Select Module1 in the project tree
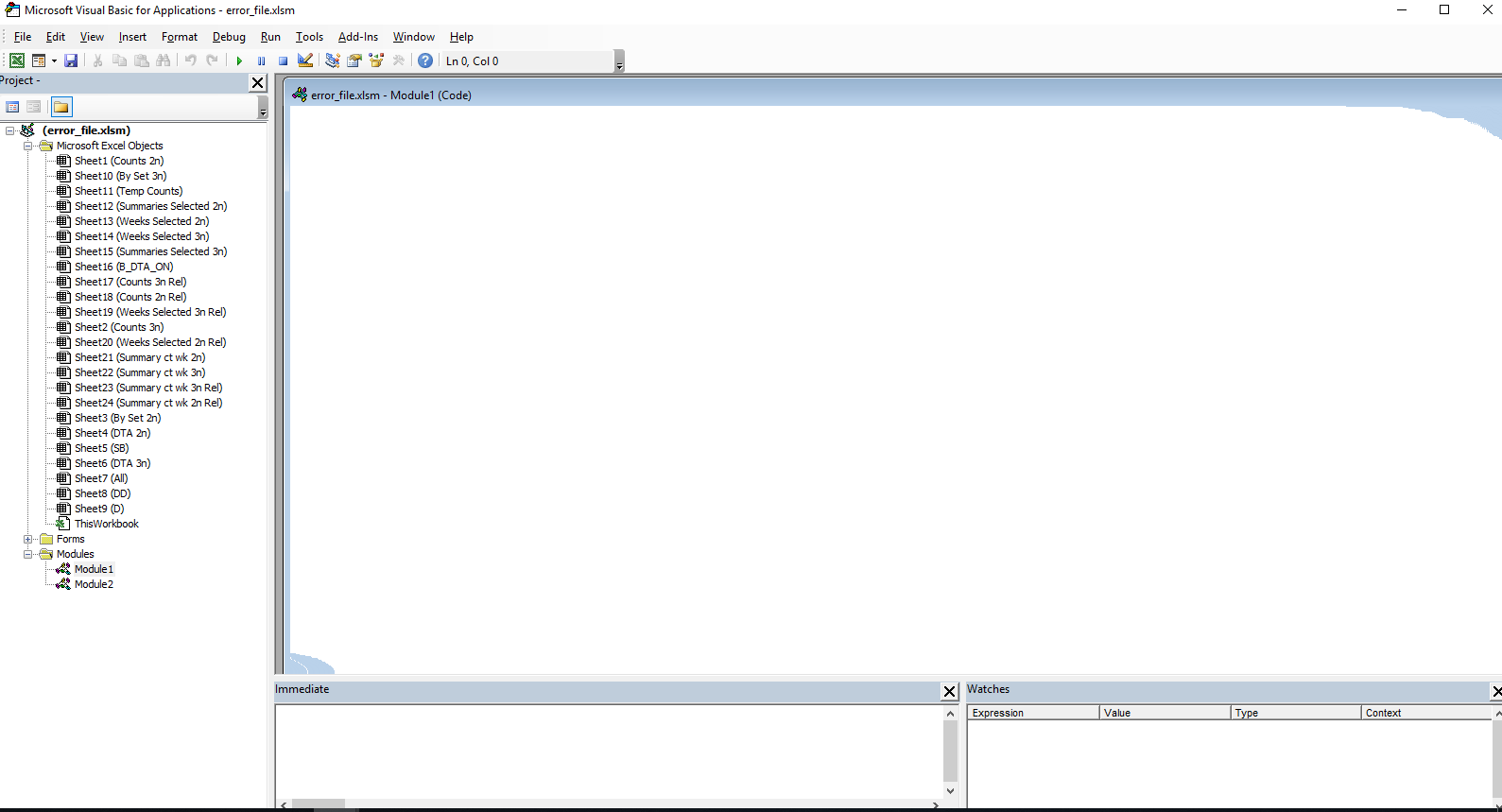Image resolution: width=1502 pixels, height=812 pixels. tap(94, 569)
